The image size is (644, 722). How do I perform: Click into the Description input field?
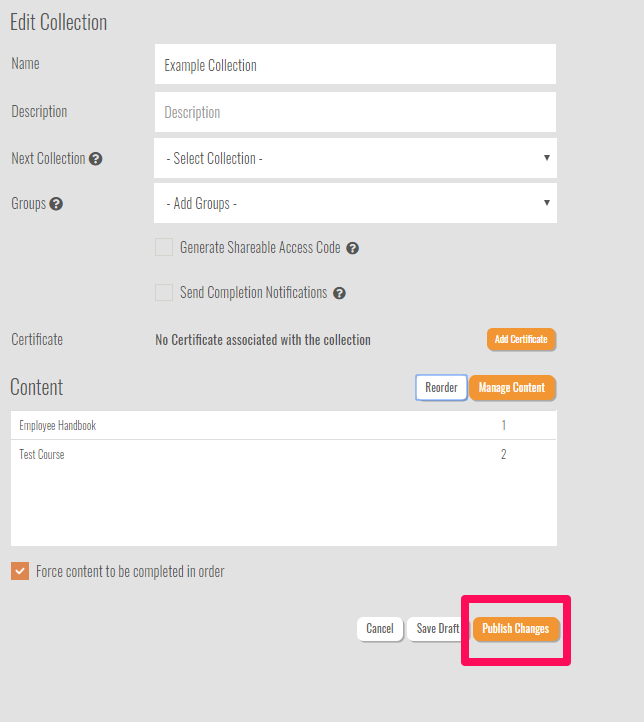point(355,112)
